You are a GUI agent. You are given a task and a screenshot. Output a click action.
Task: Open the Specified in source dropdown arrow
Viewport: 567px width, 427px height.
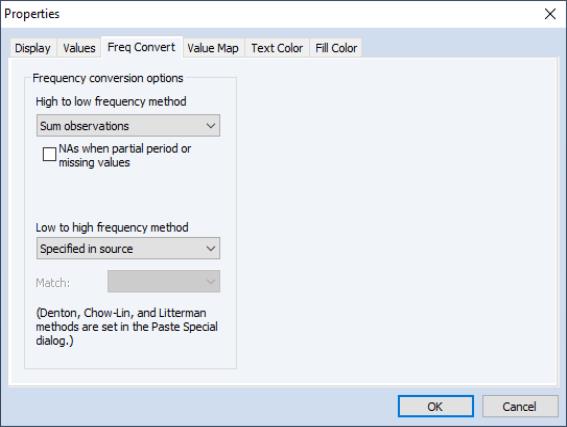coord(210,248)
